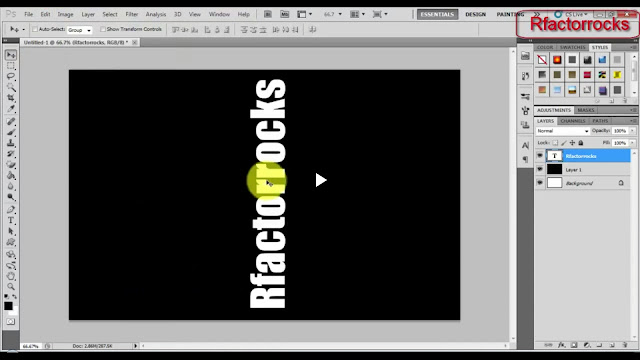The width and height of the screenshot is (640, 360).
Task: Open the File menu
Action: [29, 14]
